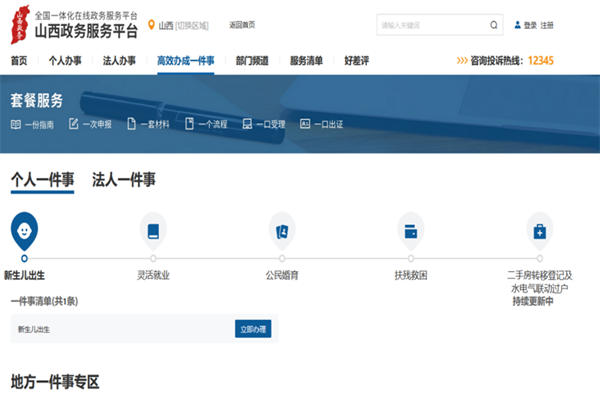Click the 公民婚育 label

click(282, 275)
